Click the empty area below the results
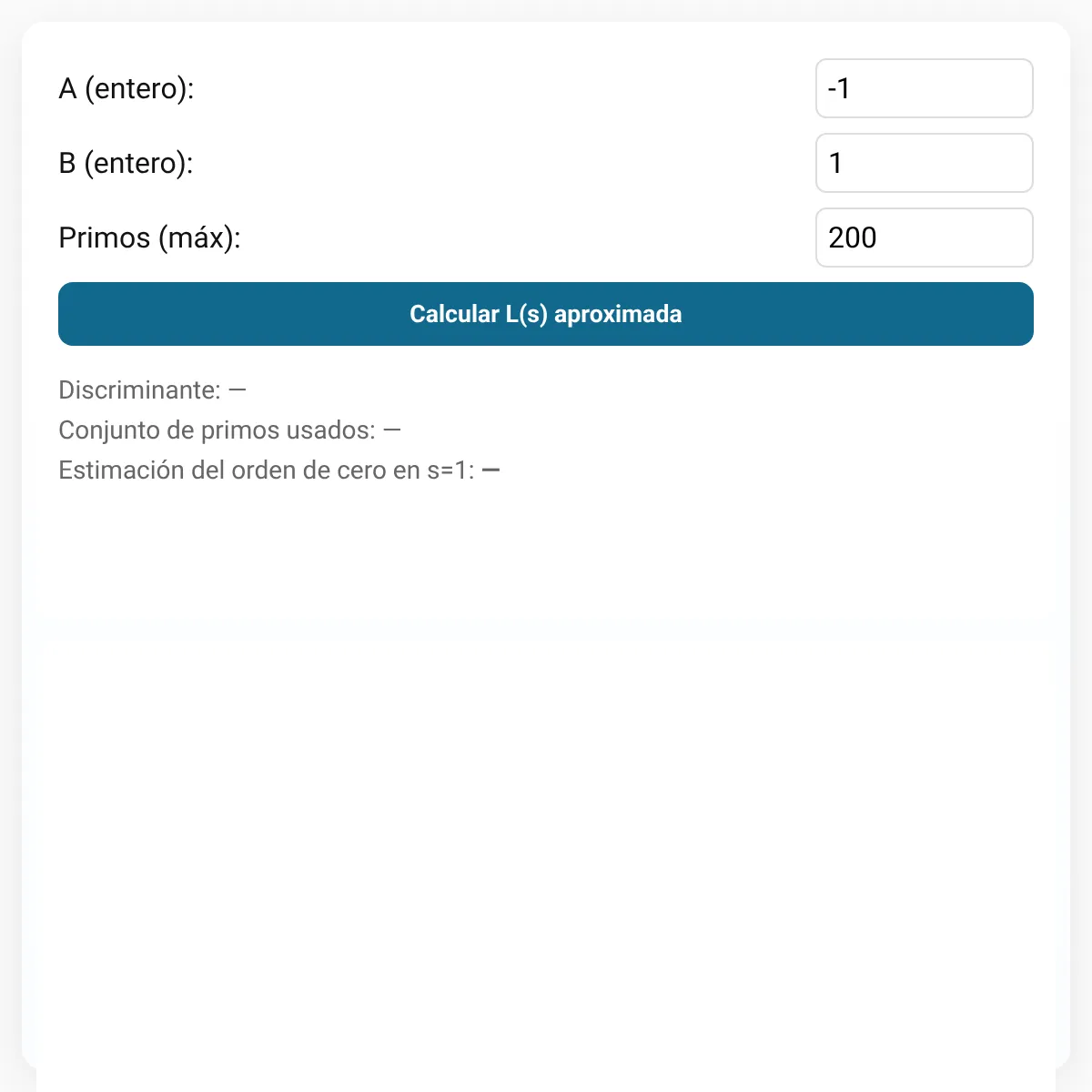This screenshot has width=1092, height=1092. point(546,773)
